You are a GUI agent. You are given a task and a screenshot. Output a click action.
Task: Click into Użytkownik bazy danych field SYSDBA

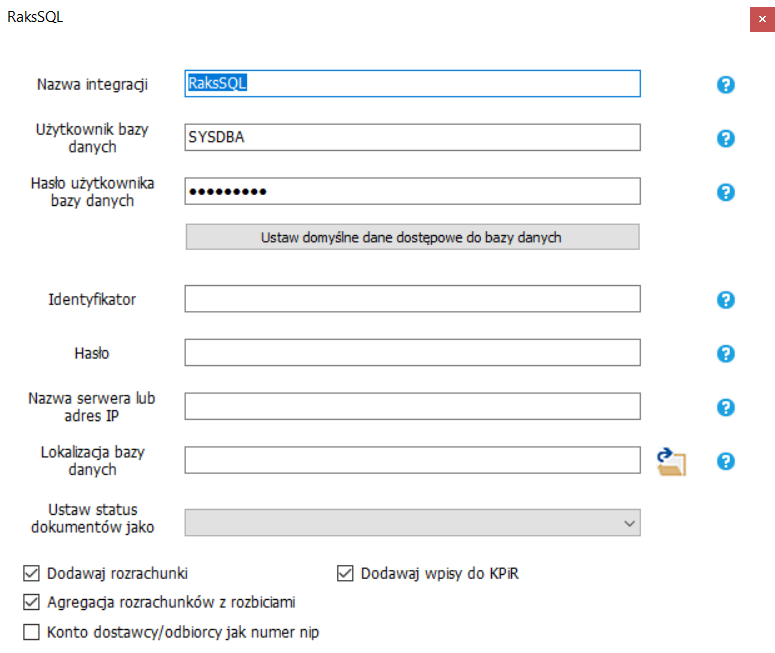(413, 137)
